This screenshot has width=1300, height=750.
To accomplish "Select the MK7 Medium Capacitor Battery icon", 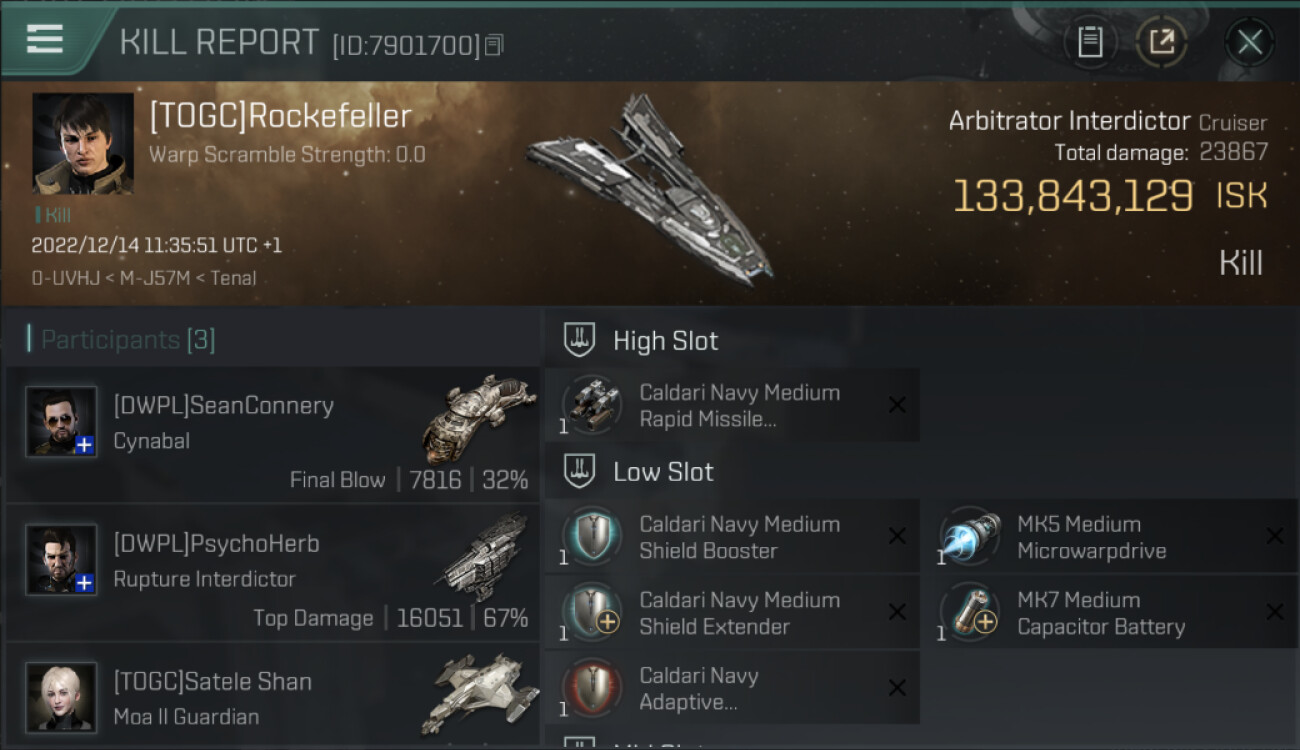I will [x=969, y=612].
